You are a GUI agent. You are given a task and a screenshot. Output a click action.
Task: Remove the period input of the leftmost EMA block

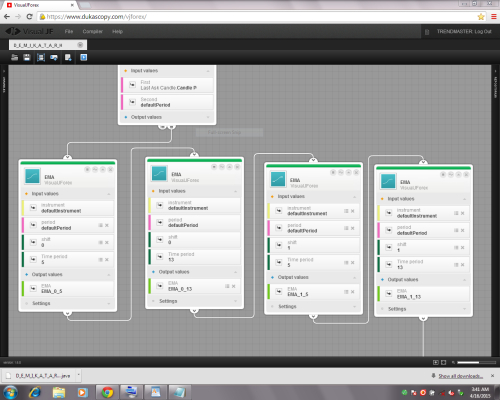coord(107,225)
